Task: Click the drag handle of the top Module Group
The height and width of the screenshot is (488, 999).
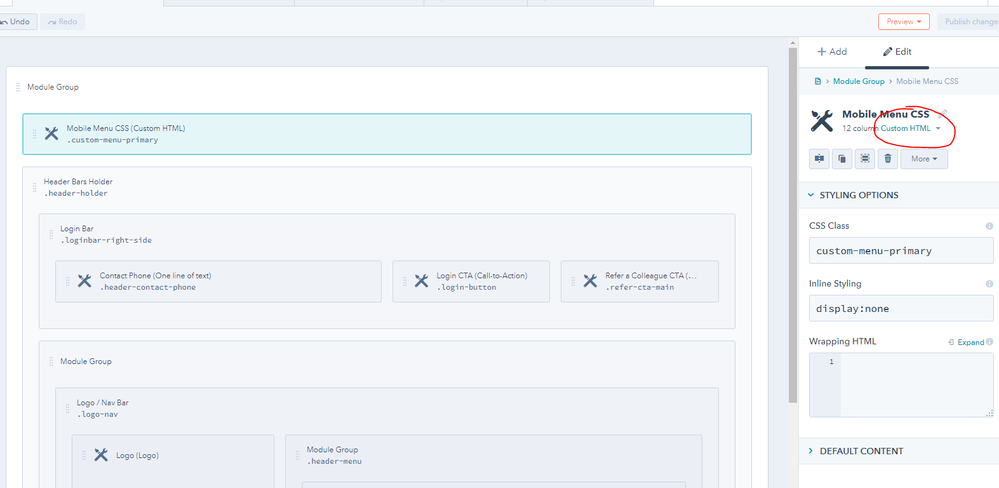Action: point(18,87)
